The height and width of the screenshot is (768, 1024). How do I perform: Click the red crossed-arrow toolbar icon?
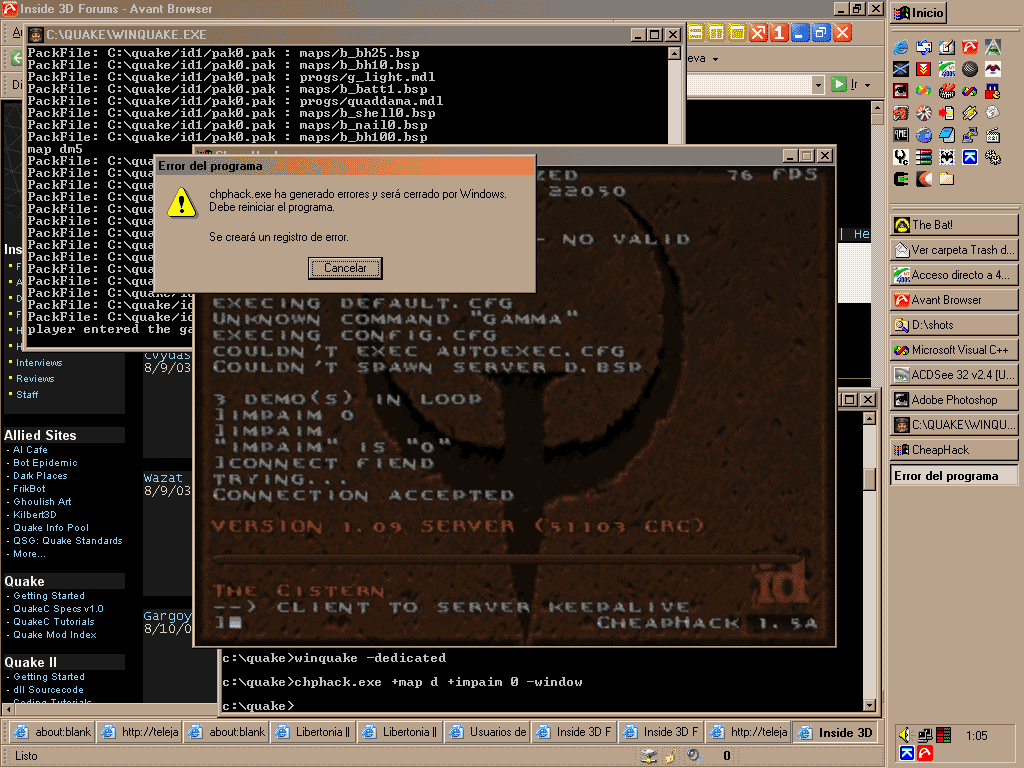758,33
